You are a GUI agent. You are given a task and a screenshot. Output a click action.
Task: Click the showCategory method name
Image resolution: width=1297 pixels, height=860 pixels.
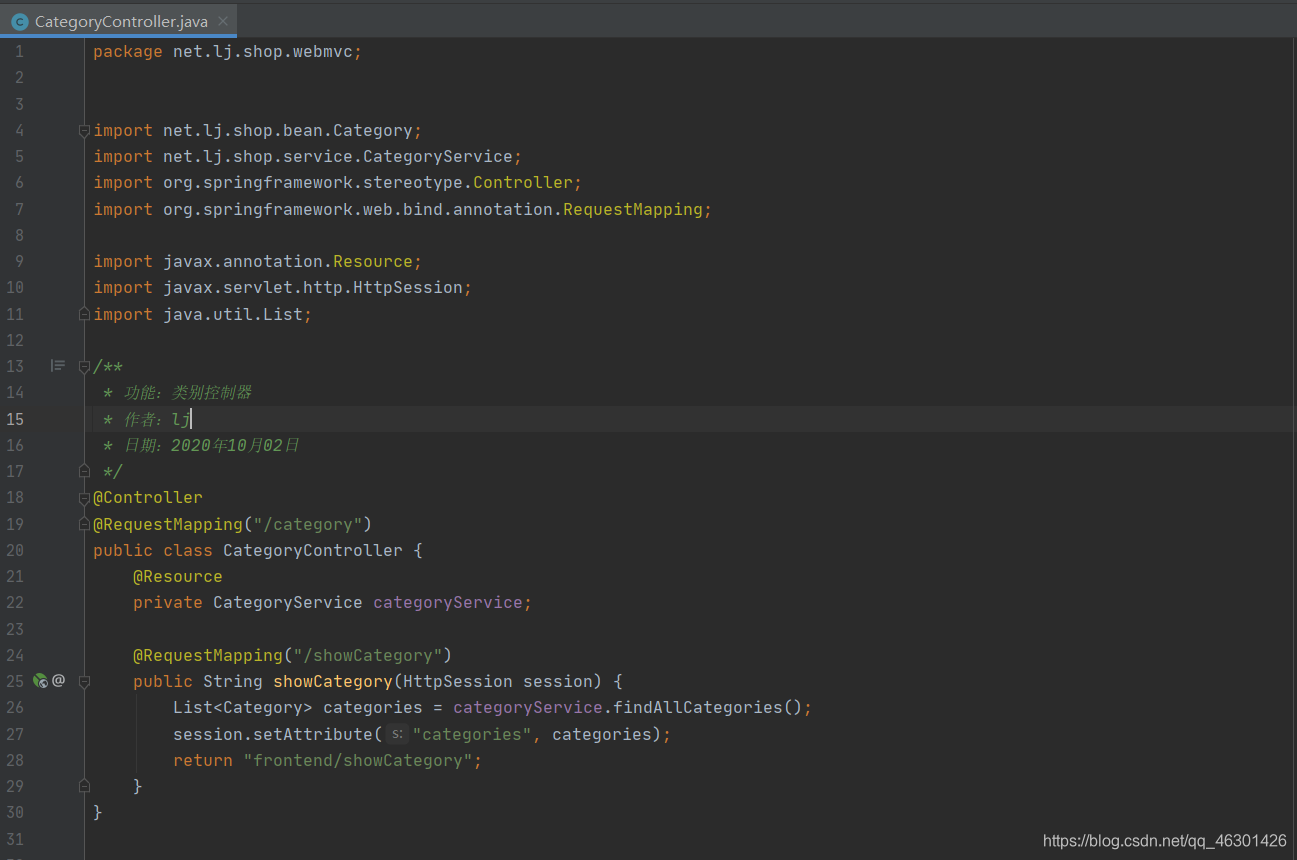click(x=333, y=681)
